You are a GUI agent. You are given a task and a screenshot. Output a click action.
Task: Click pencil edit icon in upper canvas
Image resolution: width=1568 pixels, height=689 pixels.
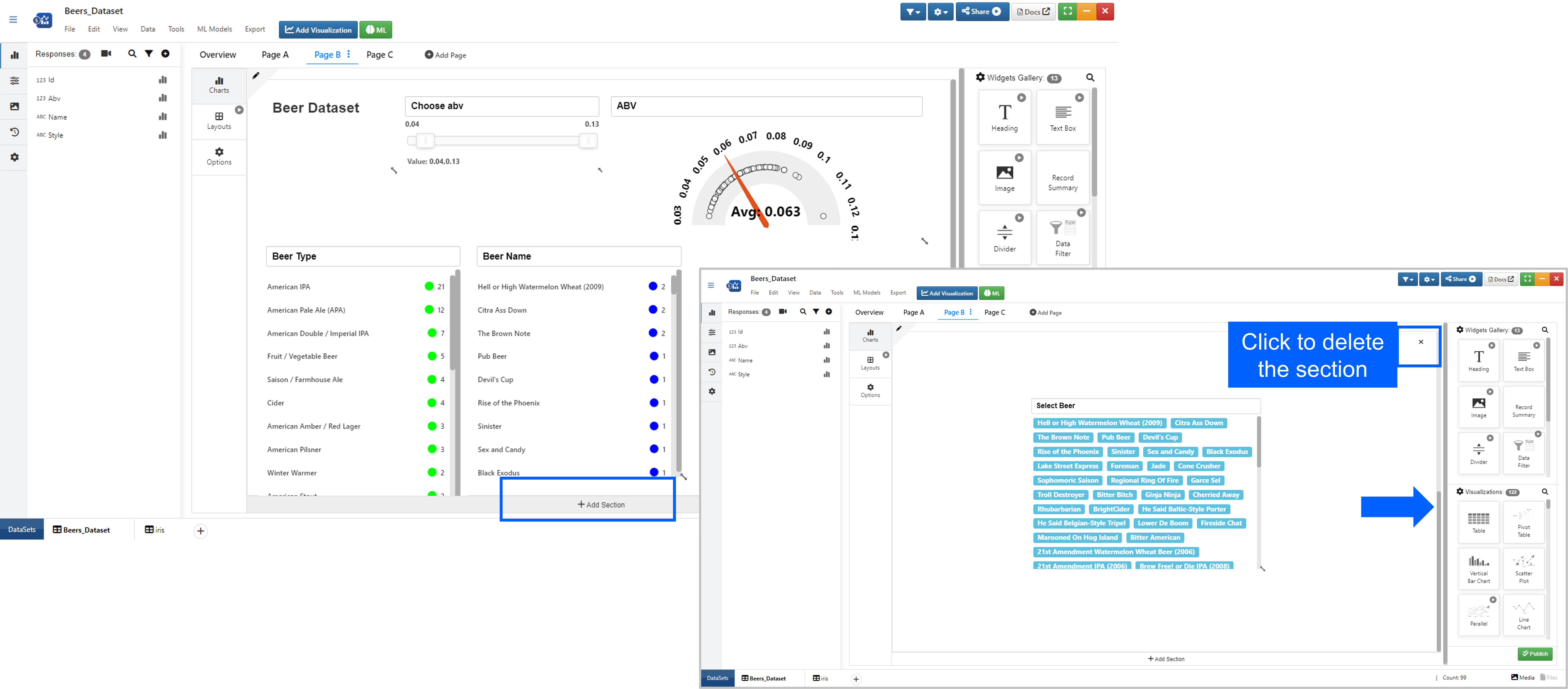256,76
